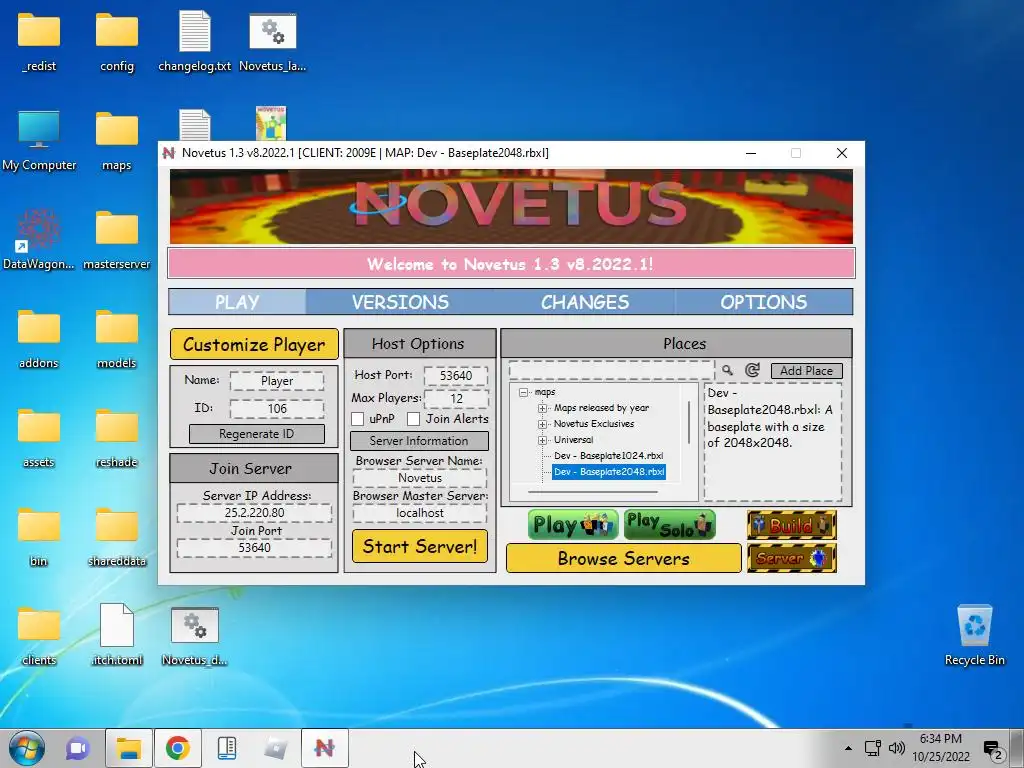Image resolution: width=1024 pixels, height=768 pixels.
Task: Click the Join Port field
Action: pyautogui.click(x=255, y=547)
